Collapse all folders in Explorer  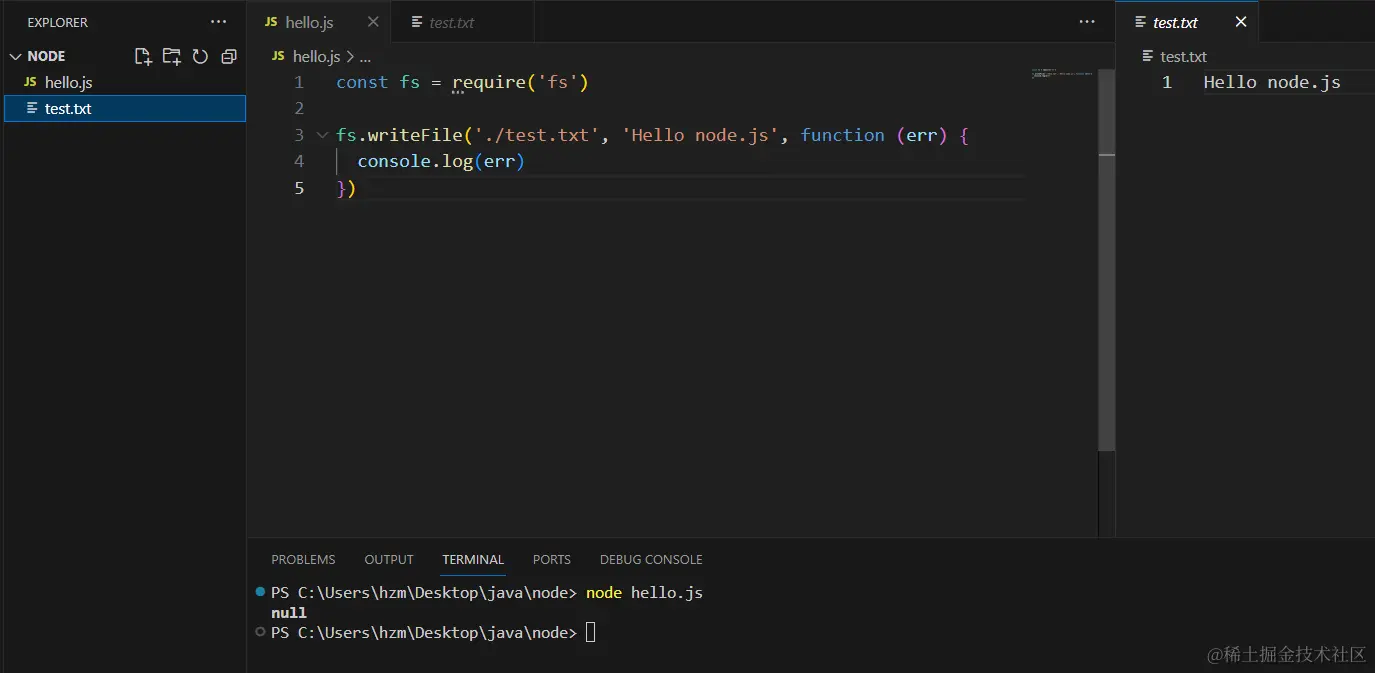229,56
